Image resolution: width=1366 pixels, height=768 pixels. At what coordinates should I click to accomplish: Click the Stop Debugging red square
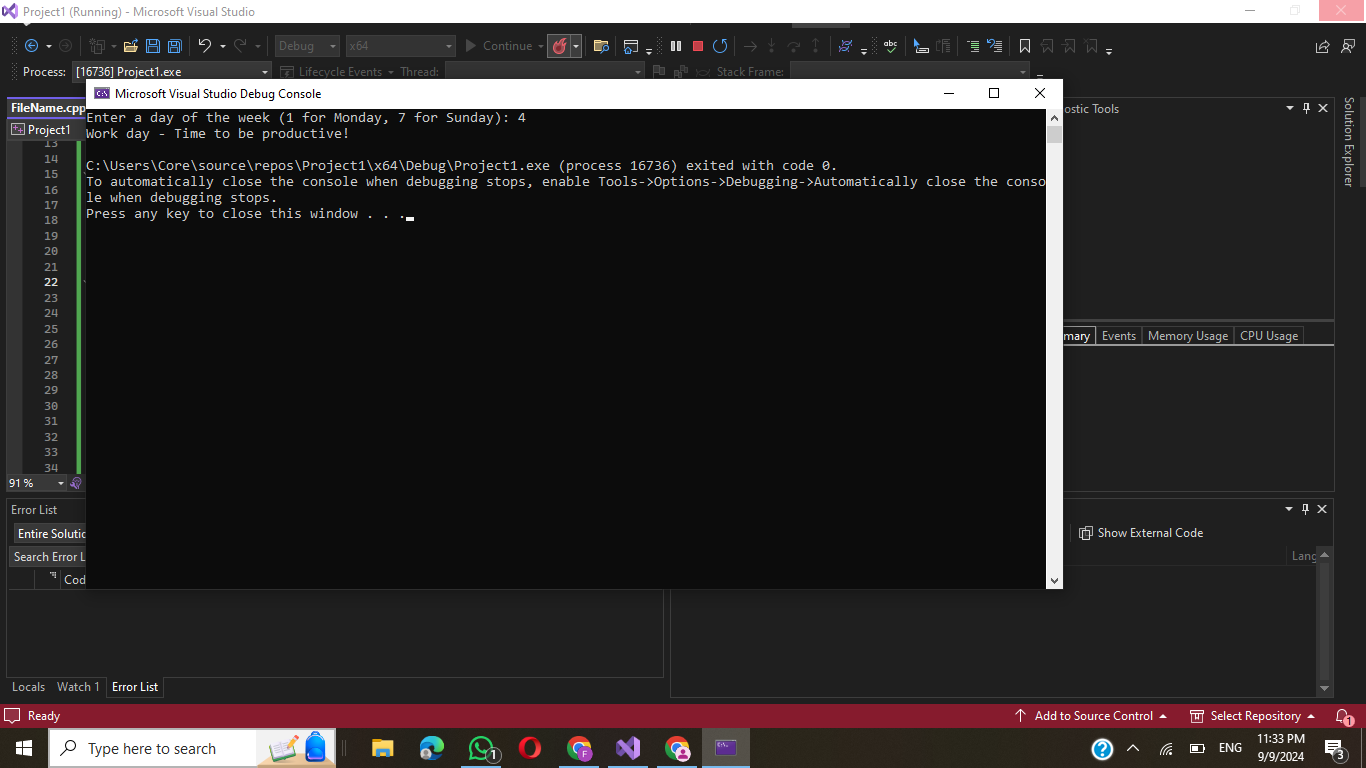(x=698, y=46)
